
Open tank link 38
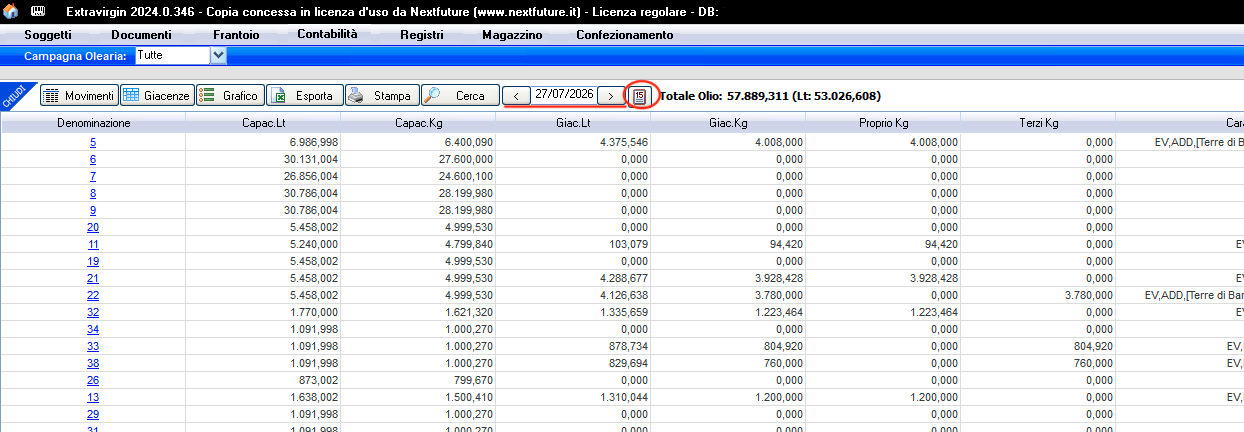point(93,363)
